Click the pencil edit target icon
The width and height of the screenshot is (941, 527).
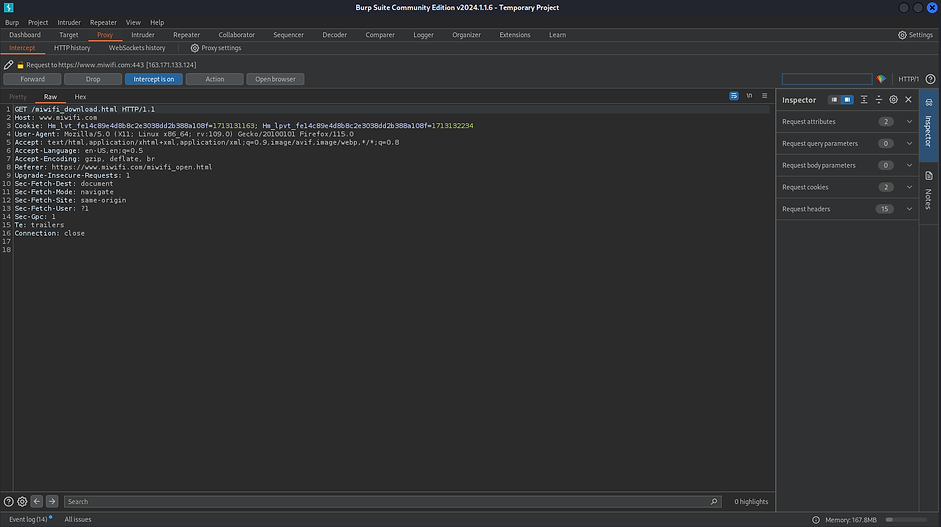pyautogui.click(x=8, y=65)
